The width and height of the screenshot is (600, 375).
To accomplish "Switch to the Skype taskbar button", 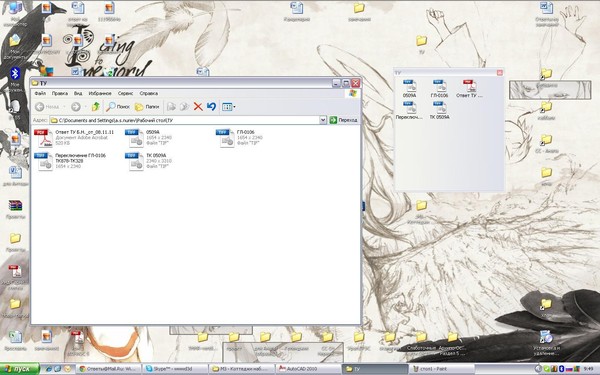I will [x=175, y=369].
